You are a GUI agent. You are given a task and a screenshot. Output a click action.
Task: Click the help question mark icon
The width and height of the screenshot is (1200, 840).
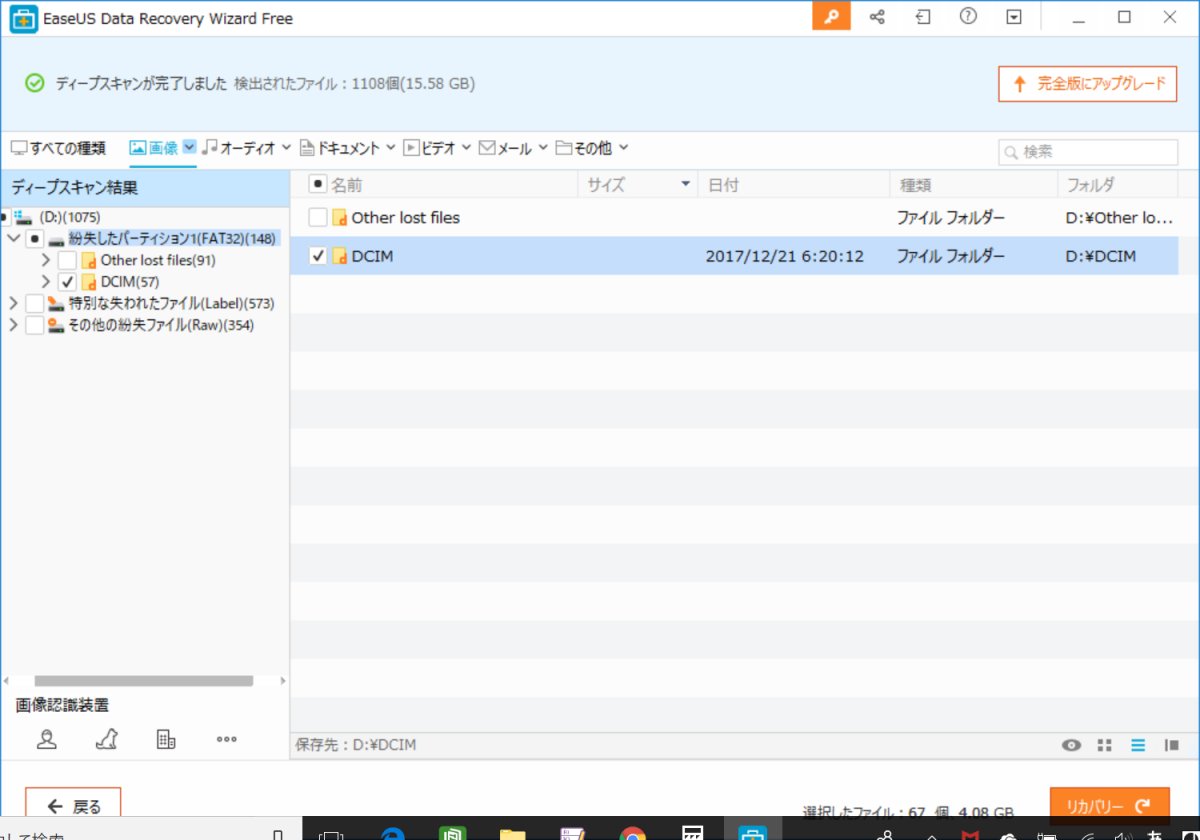pos(967,17)
